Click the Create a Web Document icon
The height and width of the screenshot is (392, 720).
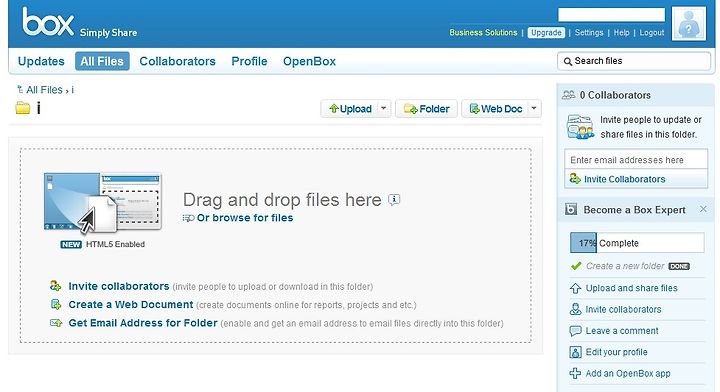point(56,304)
